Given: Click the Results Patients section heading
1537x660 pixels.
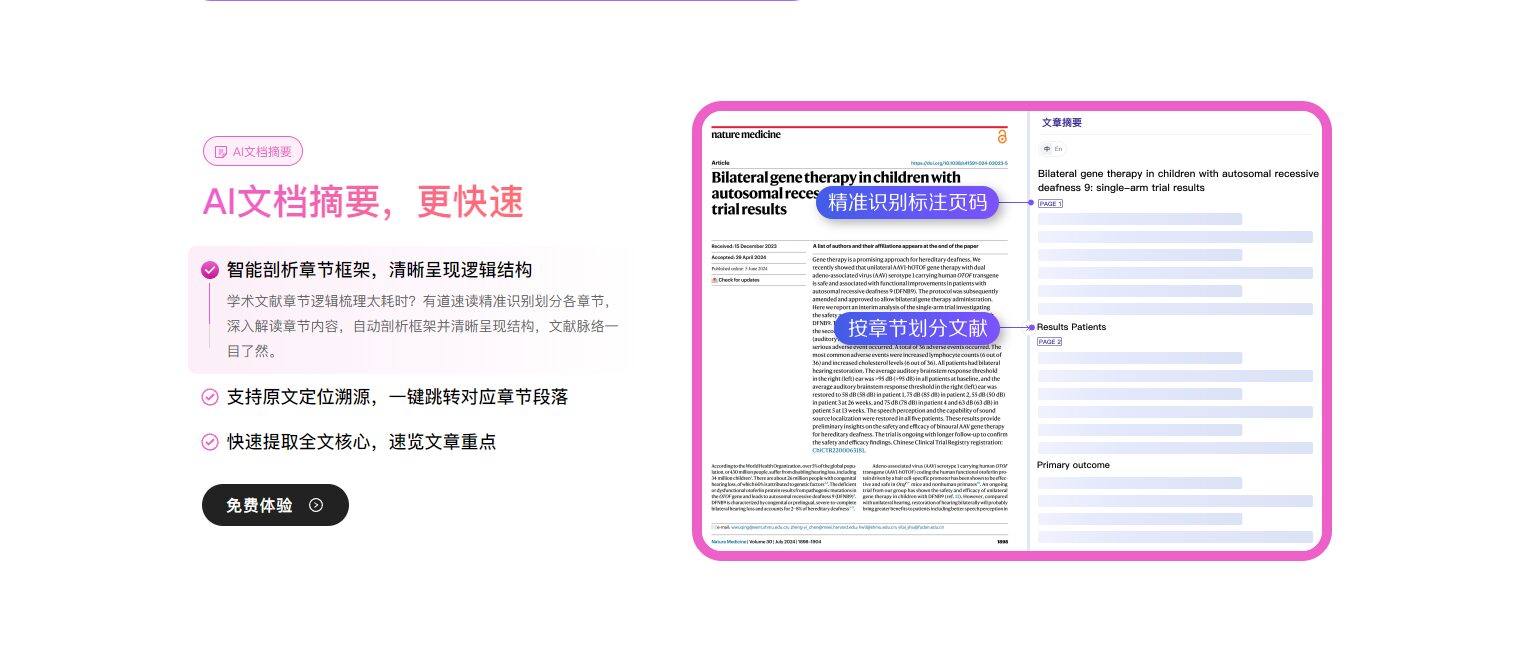Looking at the screenshot, I should [x=1072, y=327].
